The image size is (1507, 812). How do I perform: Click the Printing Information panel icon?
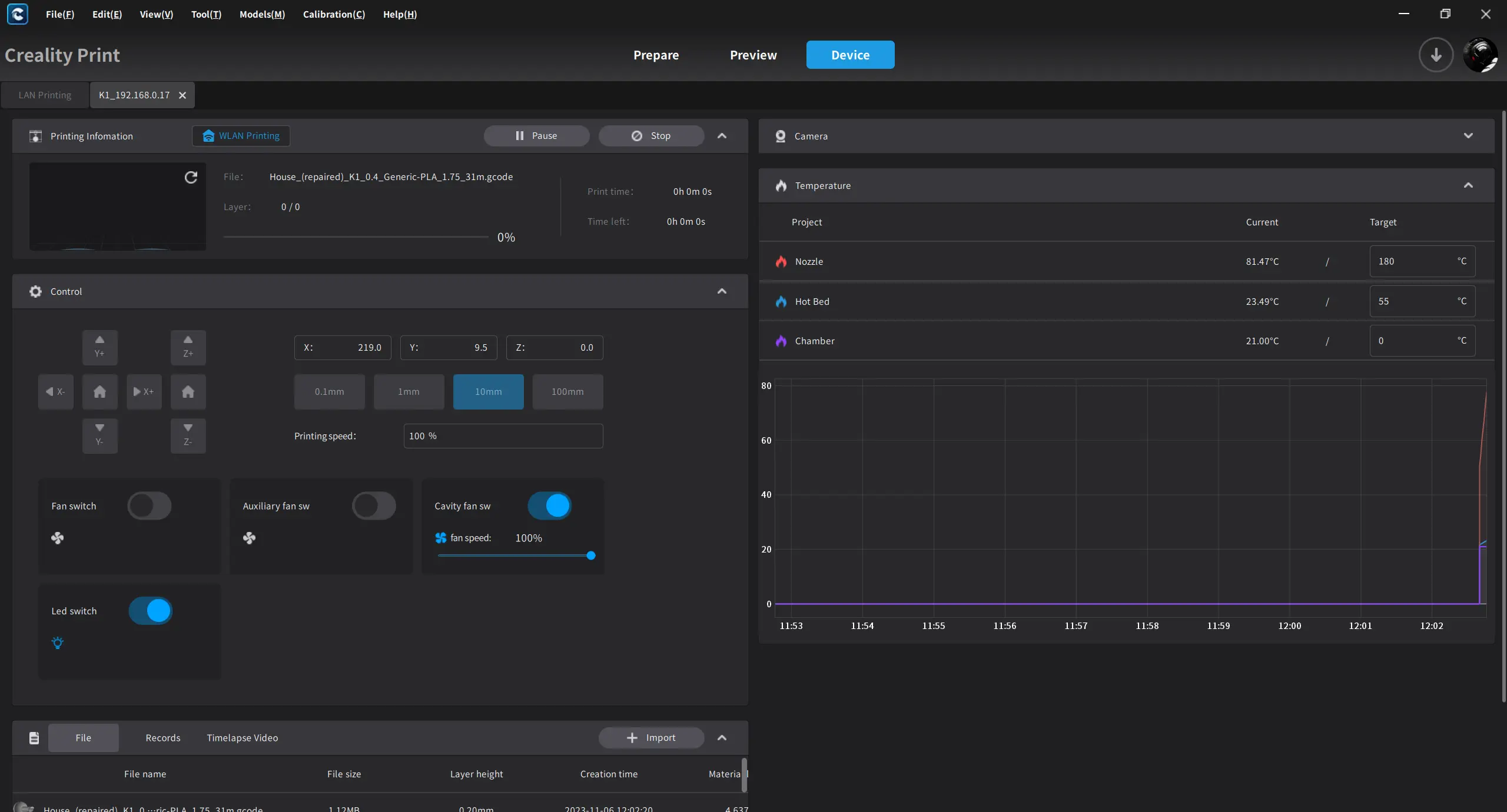coord(35,136)
